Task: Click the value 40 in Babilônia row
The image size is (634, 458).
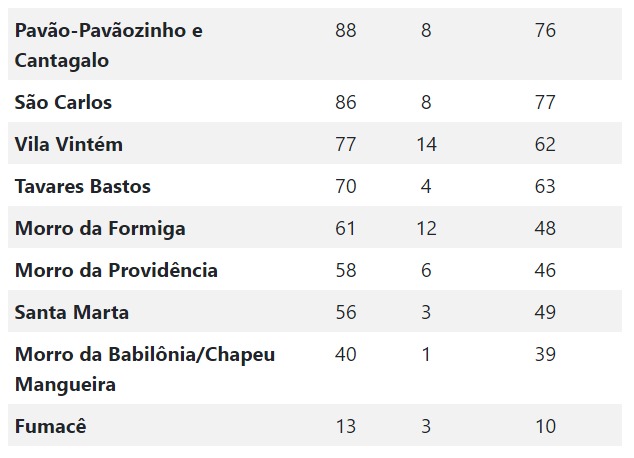Action: 346,355
